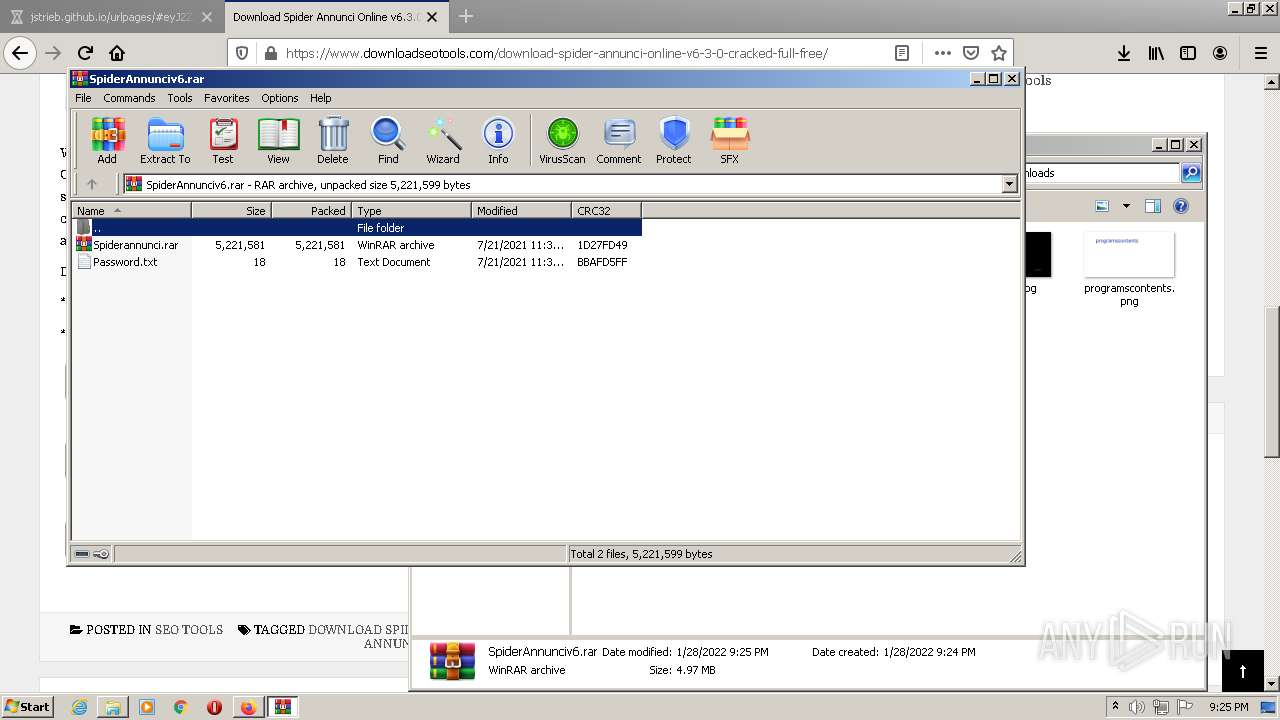Click the CRC32 value 1D27FD49
The width and height of the screenshot is (1280, 720).
coord(602,245)
